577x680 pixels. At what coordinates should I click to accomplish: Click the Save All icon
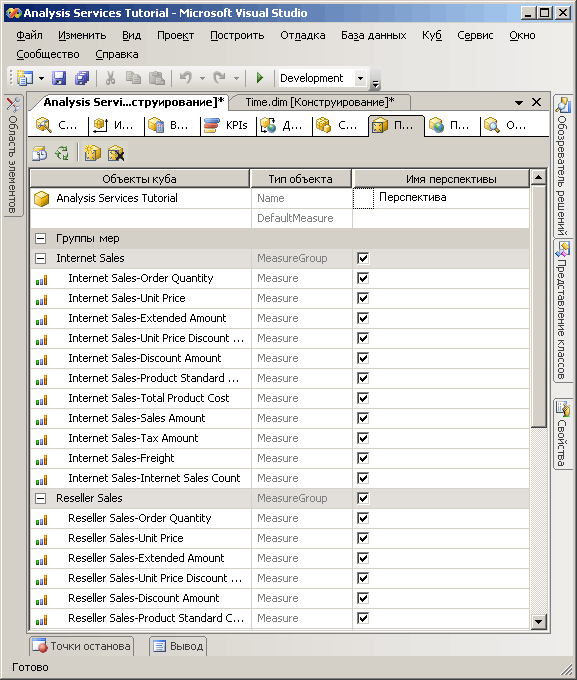[82, 78]
